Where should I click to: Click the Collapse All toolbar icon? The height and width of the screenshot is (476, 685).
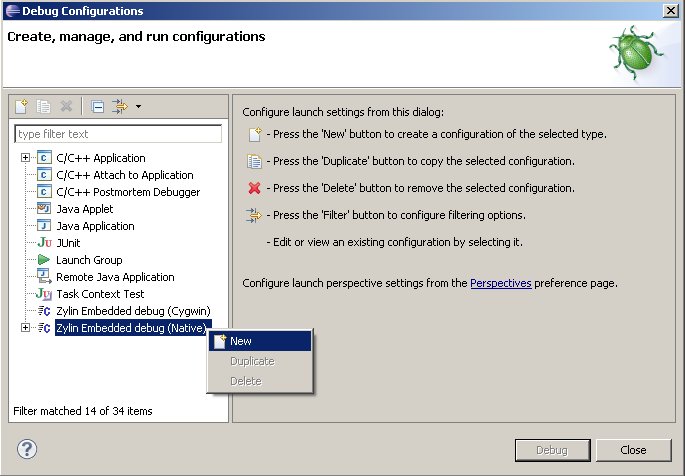point(97,106)
